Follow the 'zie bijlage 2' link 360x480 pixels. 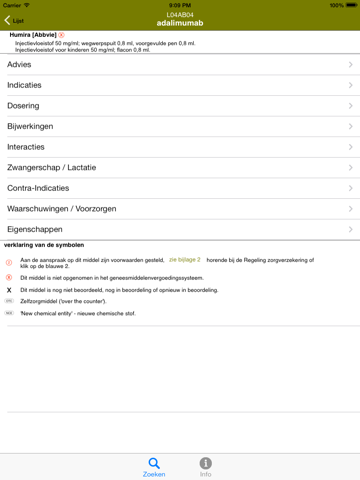tap(185, 260)
